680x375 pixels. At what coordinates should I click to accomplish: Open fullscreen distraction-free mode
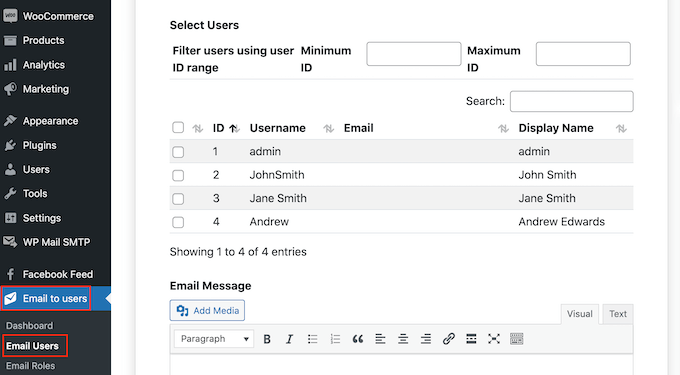tap(494, 339)
